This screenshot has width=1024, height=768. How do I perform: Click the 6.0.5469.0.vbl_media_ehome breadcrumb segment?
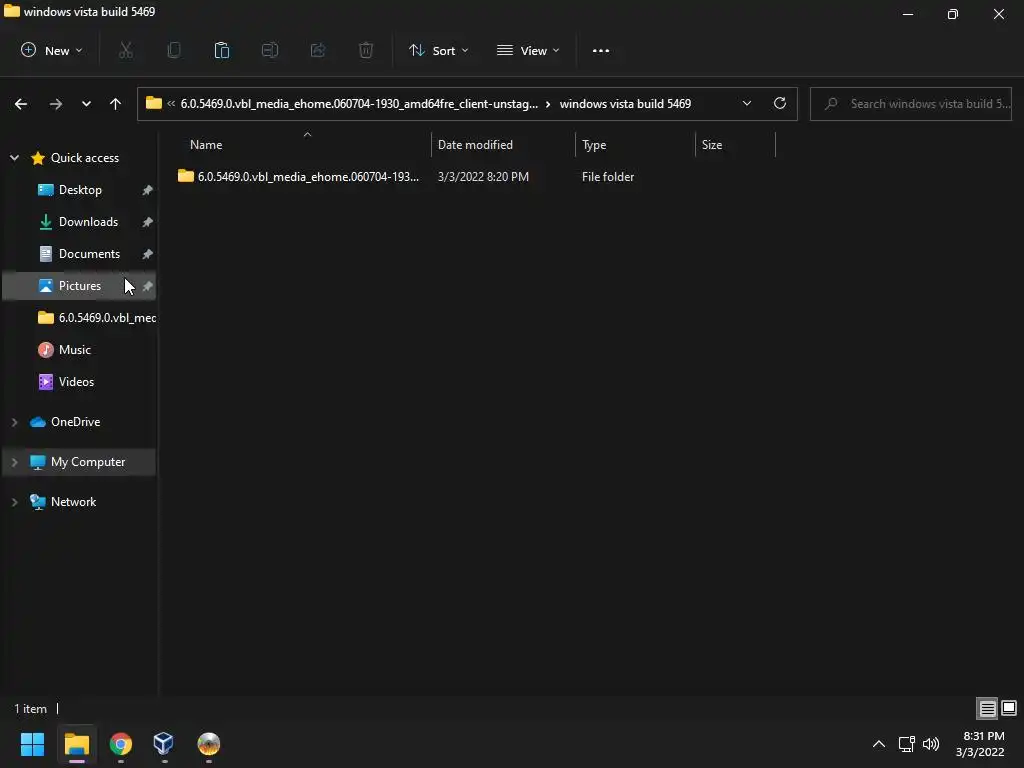tap(359, 104)
